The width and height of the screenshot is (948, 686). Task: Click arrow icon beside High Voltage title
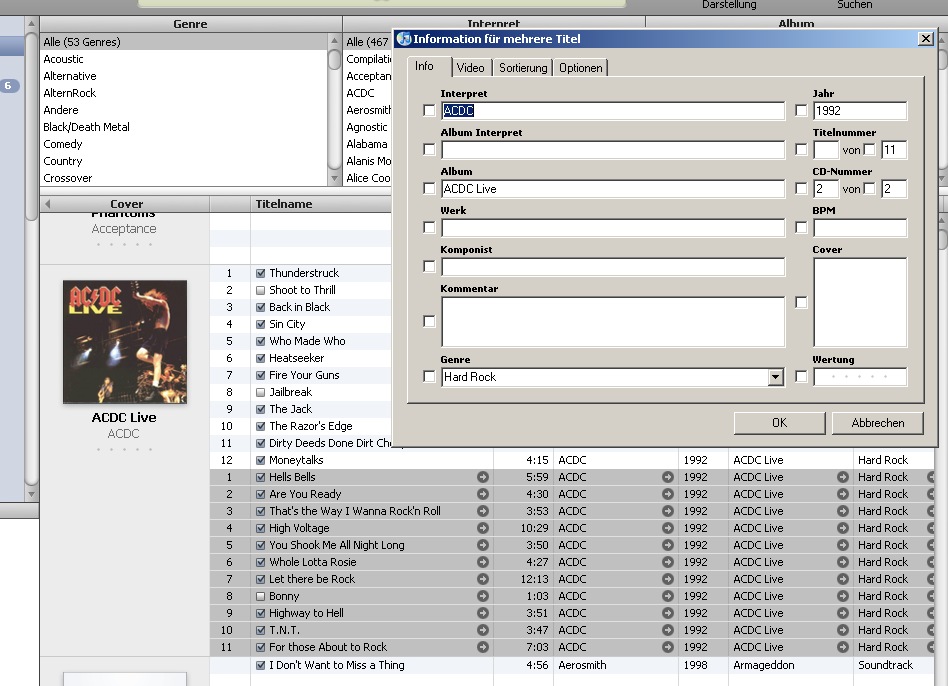click(482, 528)
